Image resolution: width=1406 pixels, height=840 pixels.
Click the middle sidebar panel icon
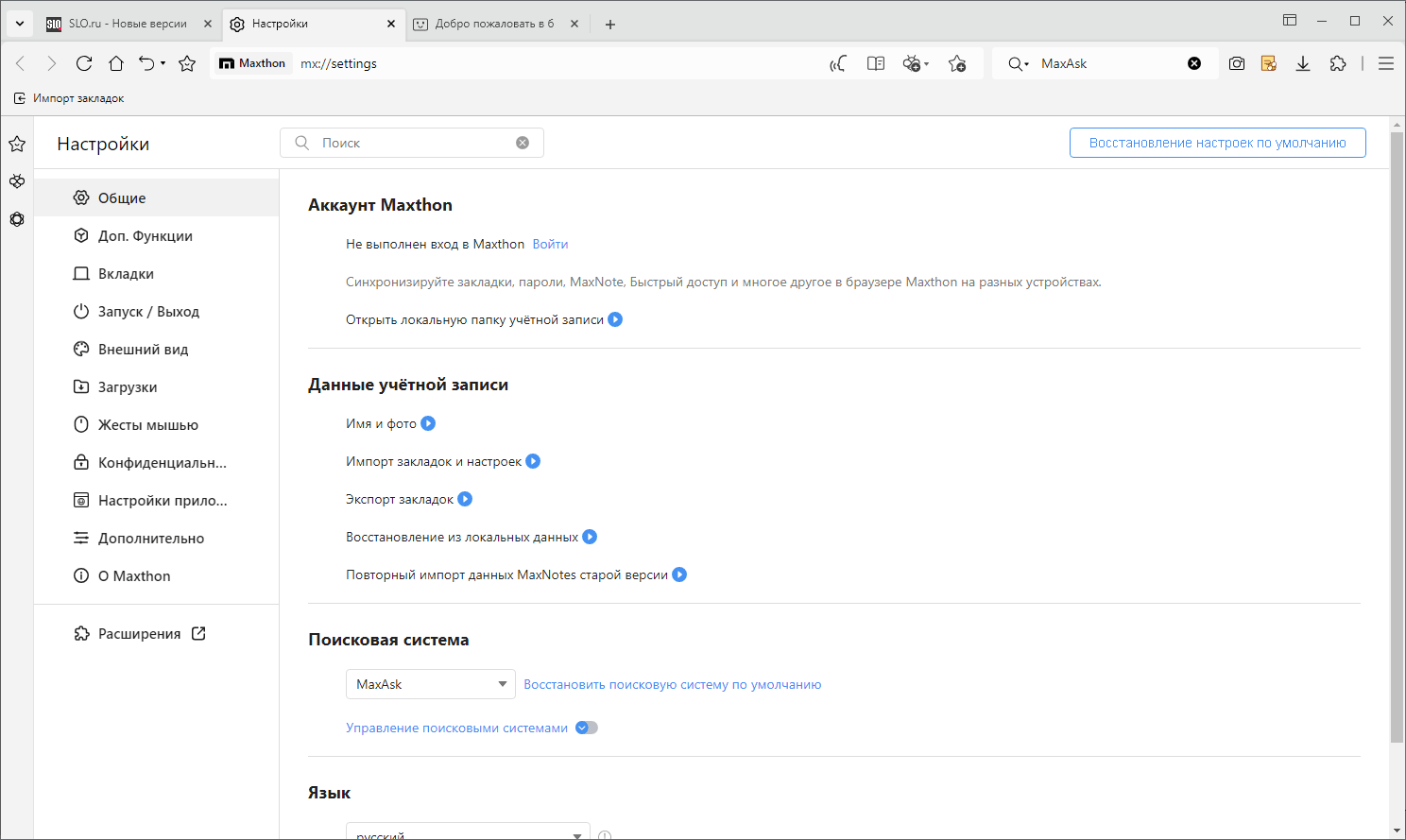[17, 181]
